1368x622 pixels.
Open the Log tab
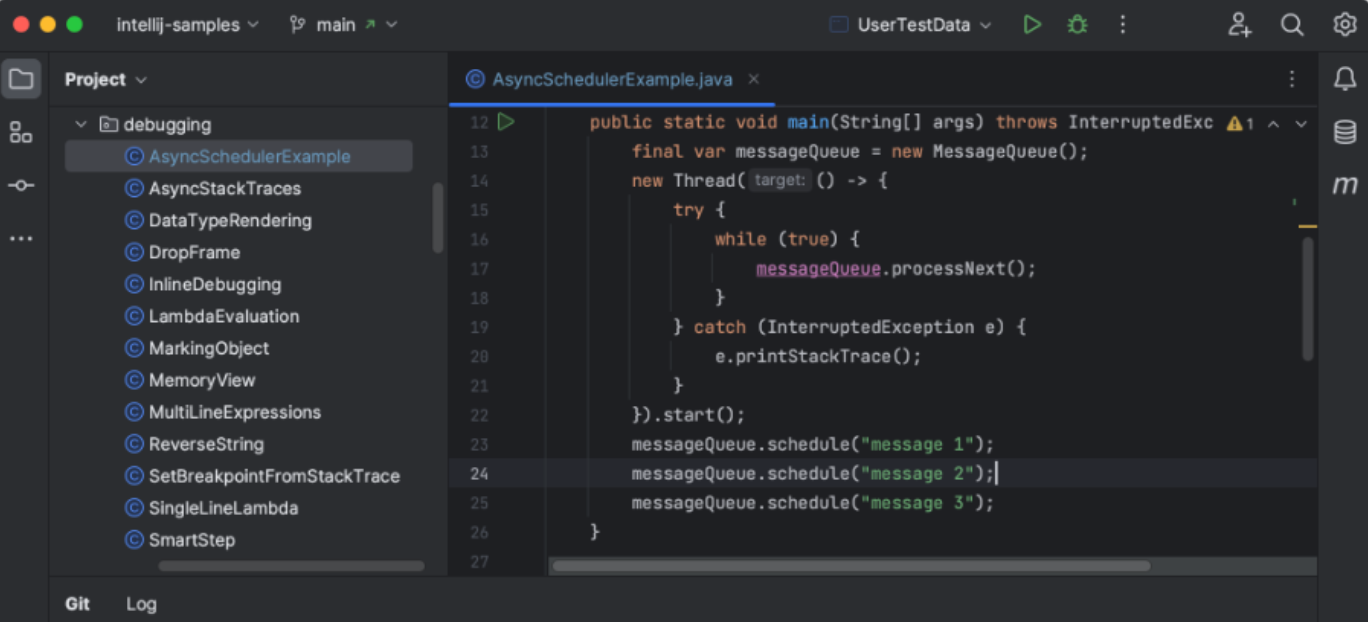pos(141,604)
